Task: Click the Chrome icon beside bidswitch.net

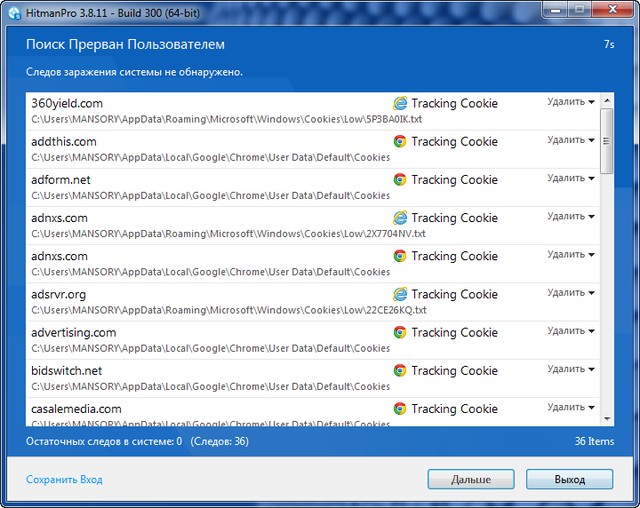Action: 400,370
